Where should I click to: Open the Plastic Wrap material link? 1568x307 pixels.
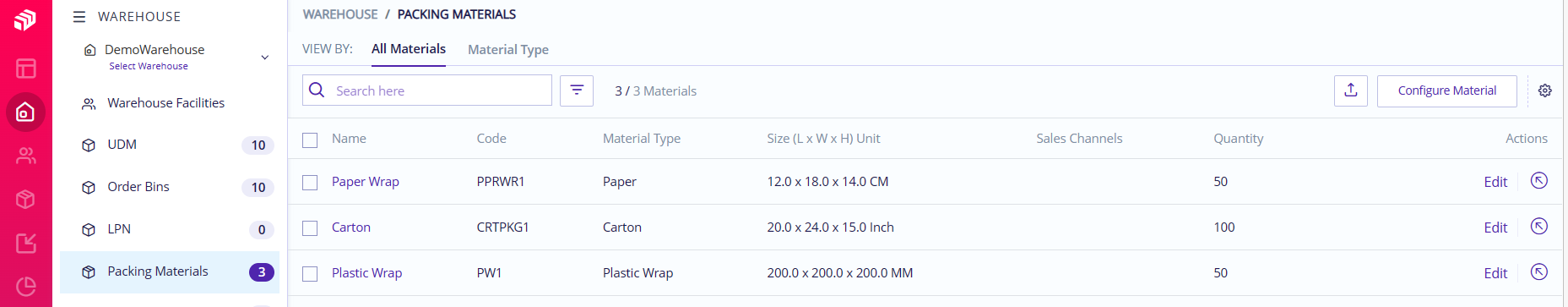pos(366,272)
